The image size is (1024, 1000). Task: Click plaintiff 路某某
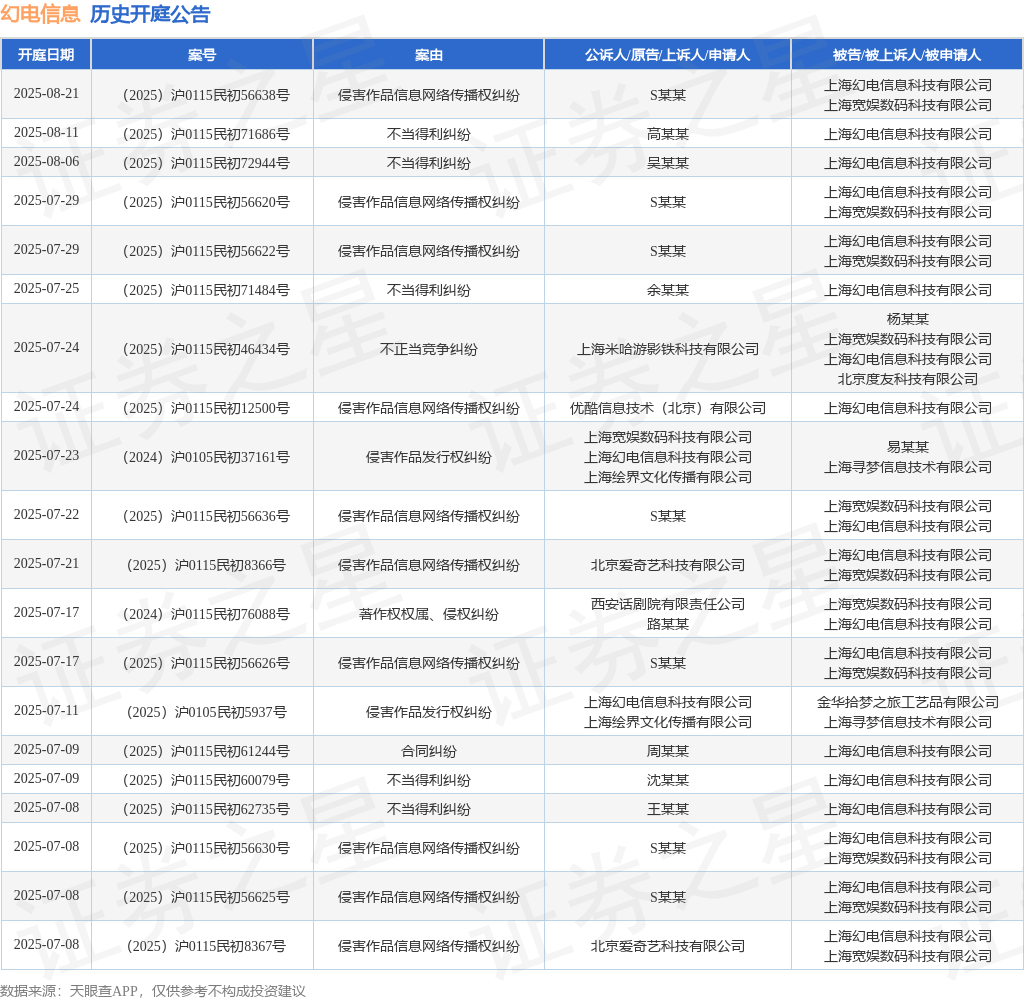point(667,624)
